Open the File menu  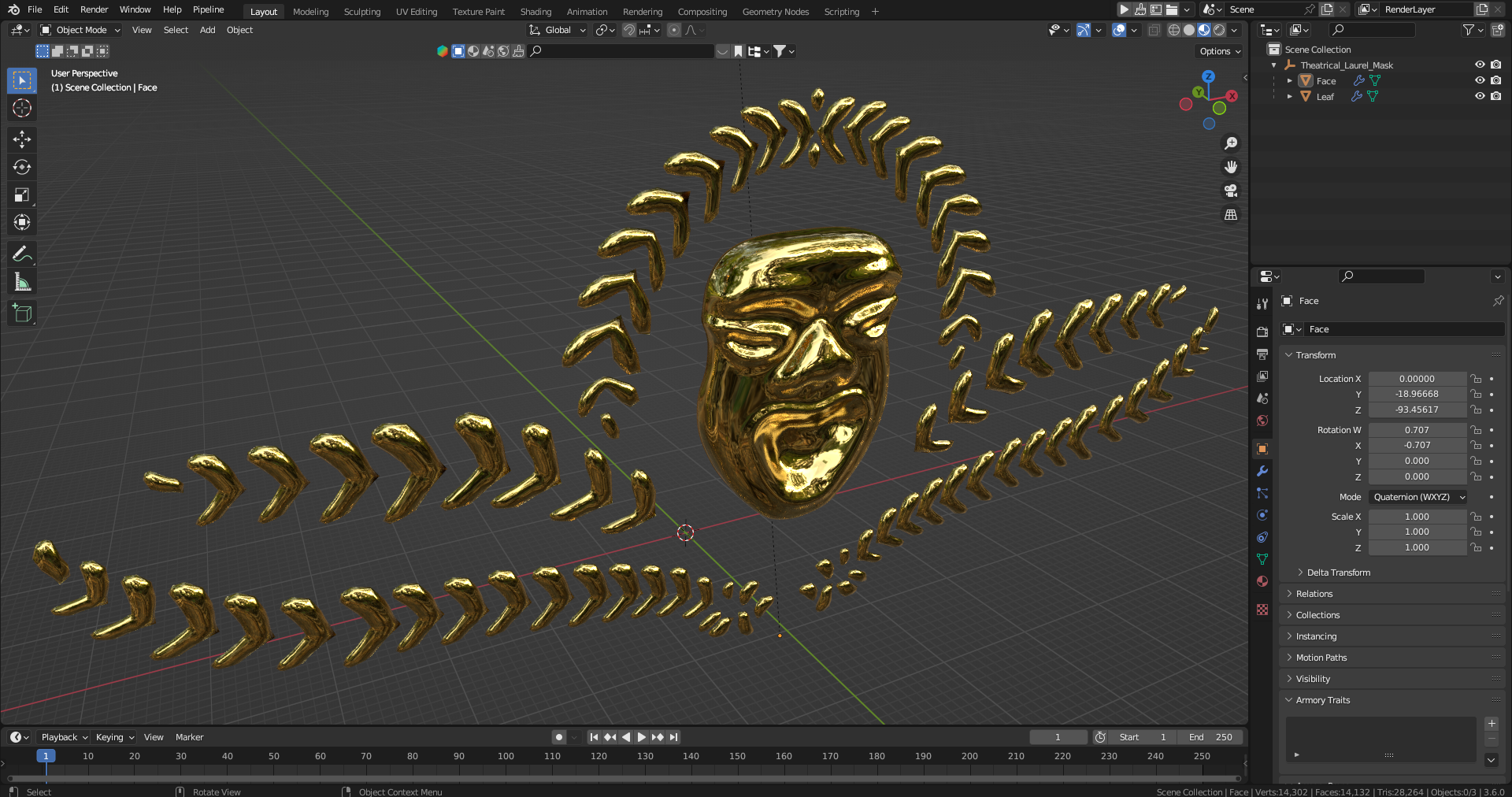pos(35,9)
